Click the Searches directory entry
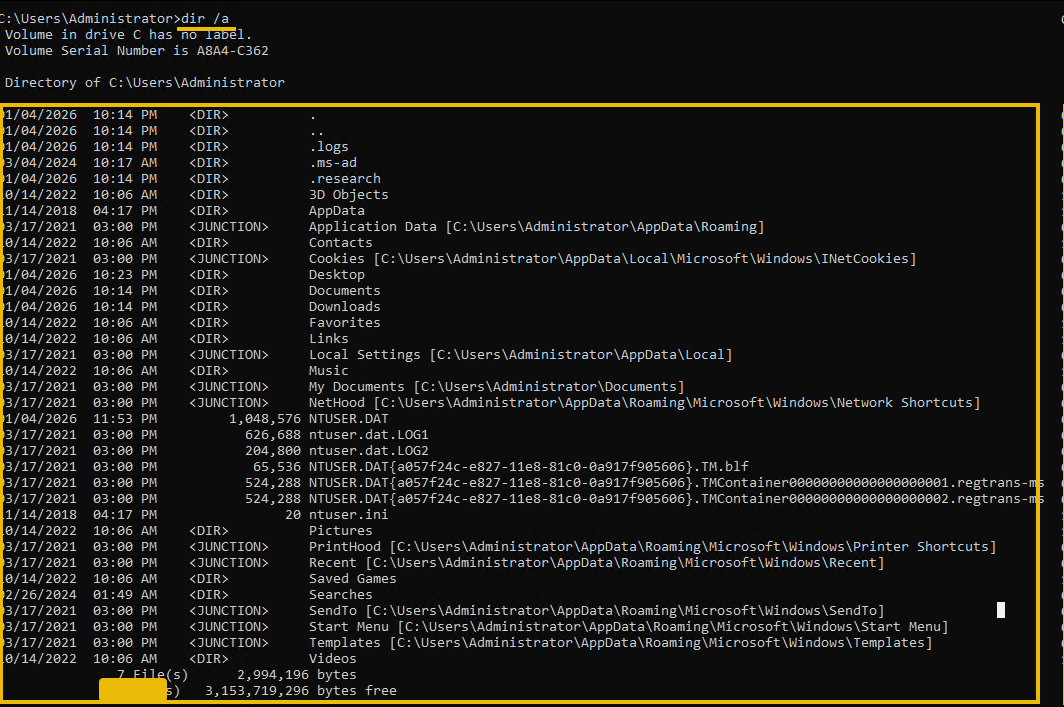 [340, 594]
